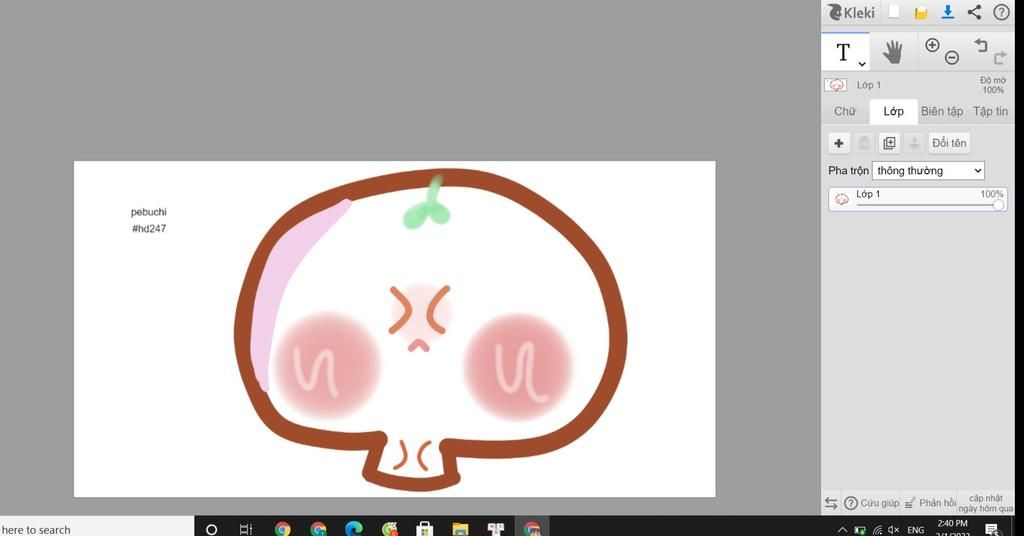
Task: Add a new layer with plus button
Action: coord(839,143)
